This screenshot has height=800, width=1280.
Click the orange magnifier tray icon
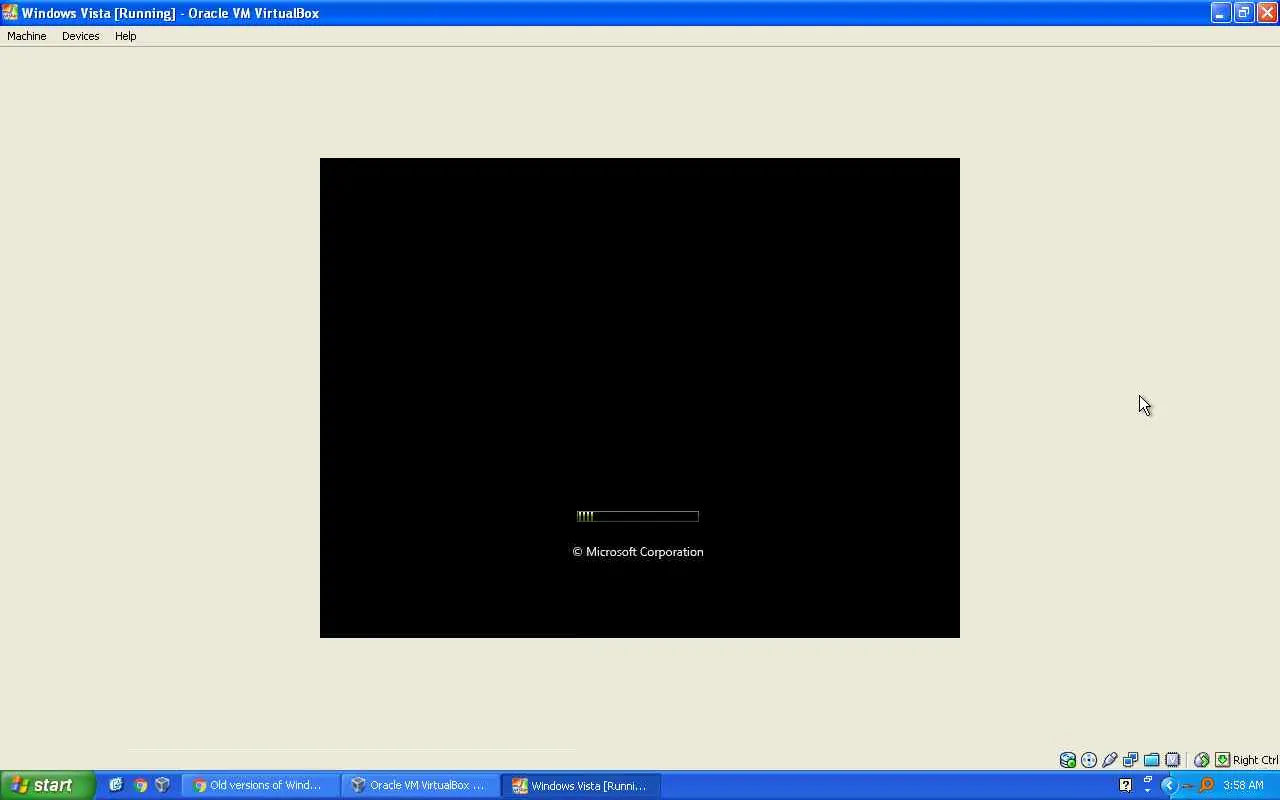[1206, 785]
